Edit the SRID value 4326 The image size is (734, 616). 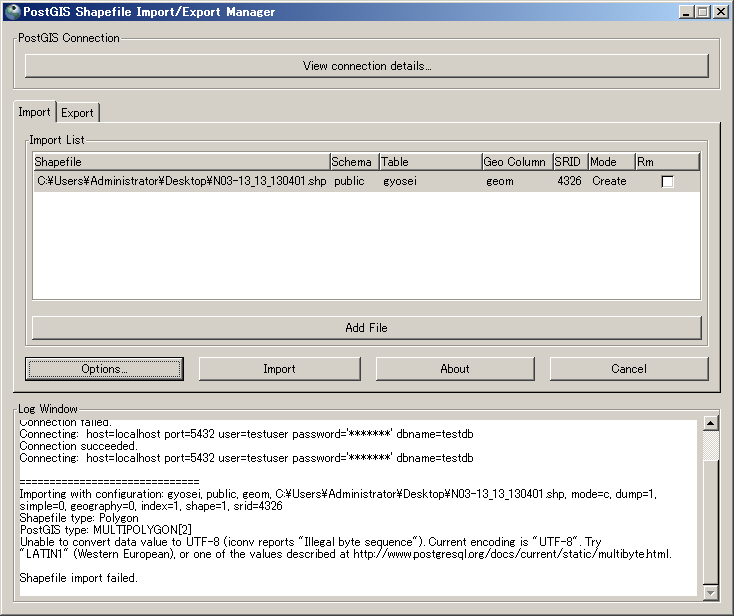[x=569, y=182]
